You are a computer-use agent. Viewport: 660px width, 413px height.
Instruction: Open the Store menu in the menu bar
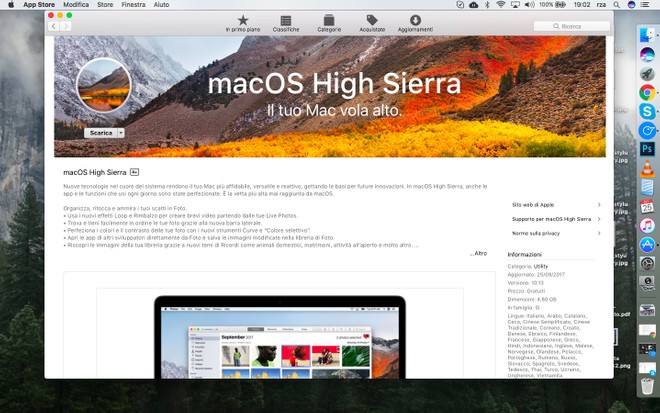103,5
